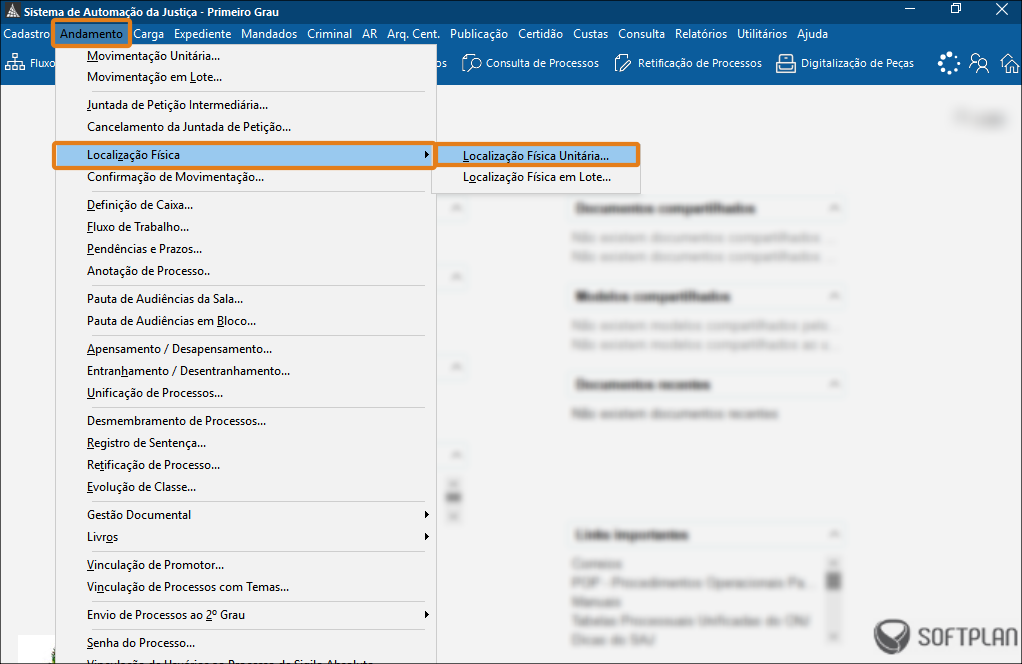Click the dotted circle loading icon in toolbar
Screen dimensions: 1022x664
pyautogui.click(x=948, y=63)
